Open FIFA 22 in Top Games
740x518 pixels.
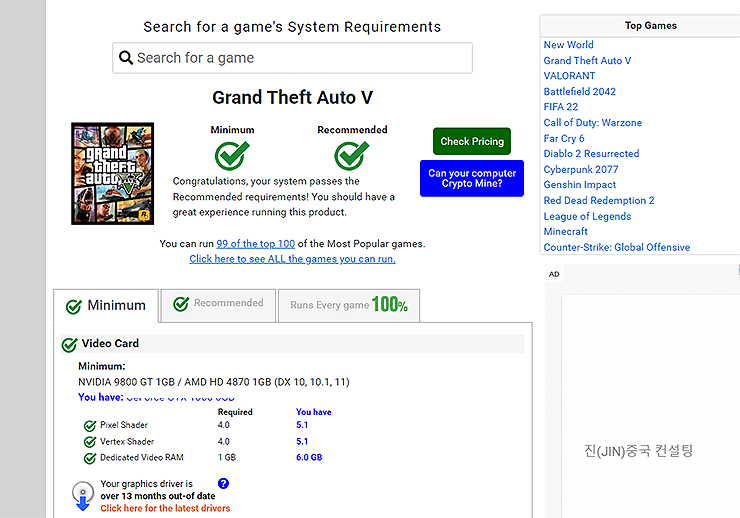(561, 107)
